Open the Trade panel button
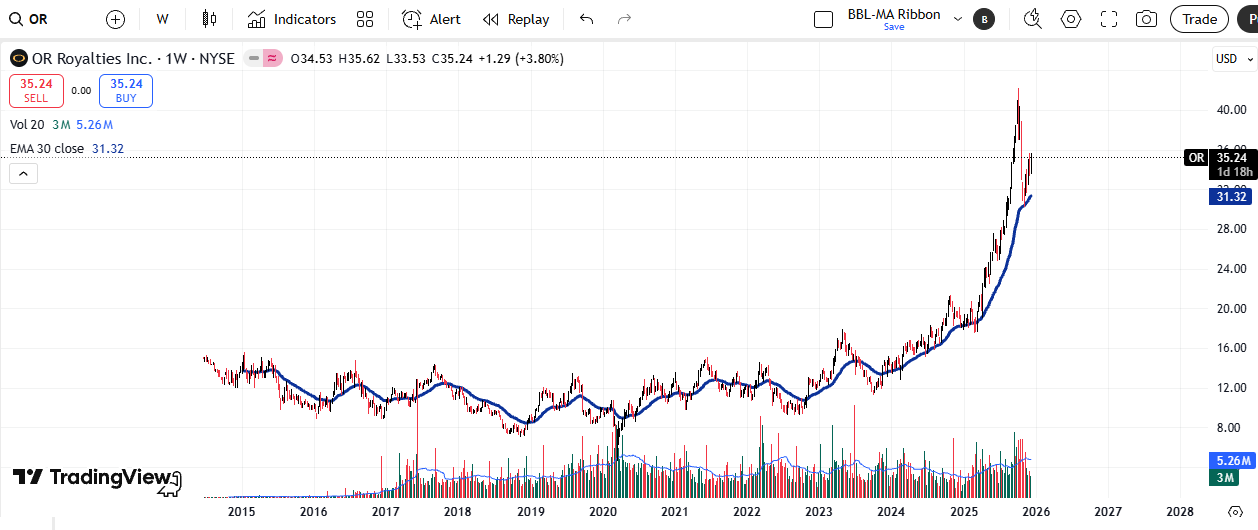 tap(1200, 19)
